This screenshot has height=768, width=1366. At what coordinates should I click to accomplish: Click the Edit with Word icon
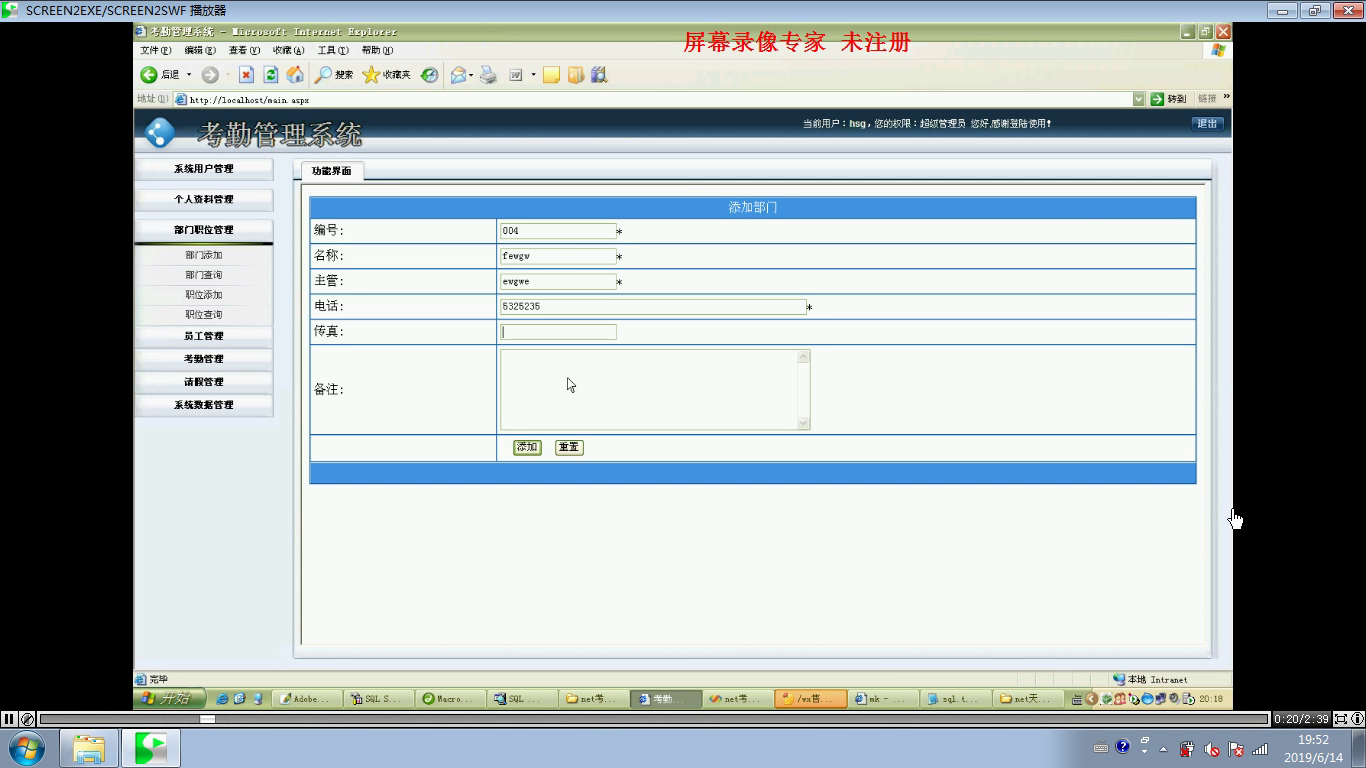(x=516, y=75)
